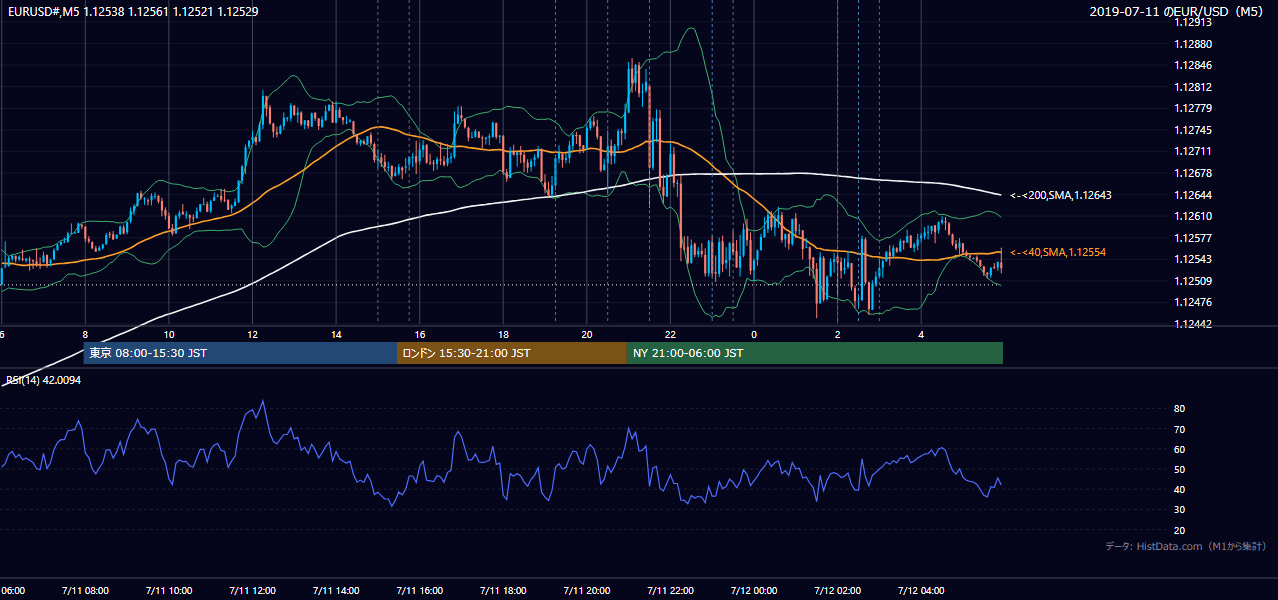
Task: Click the 7/11 14:00 time label
Action: pyautogui.click(x=337, y=591)
